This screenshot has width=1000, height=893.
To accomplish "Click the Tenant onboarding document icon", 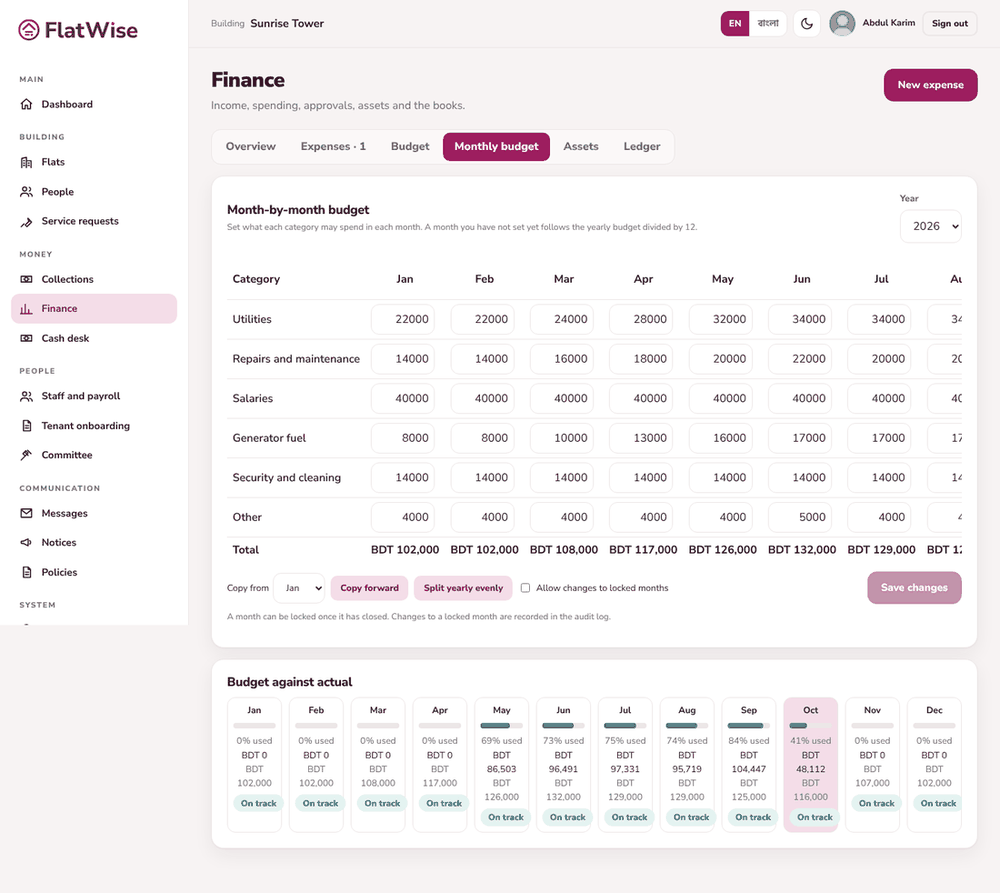I will tap(26, 425).
